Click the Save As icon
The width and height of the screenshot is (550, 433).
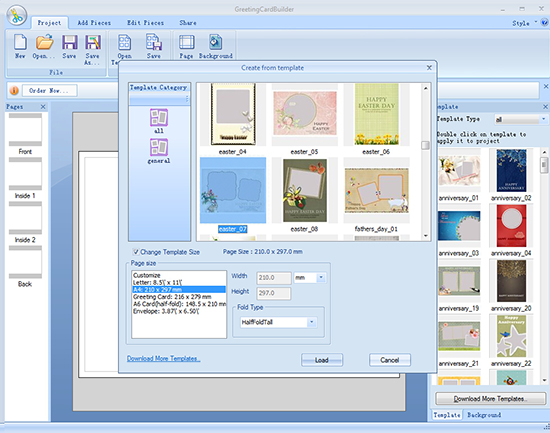tap(93, 42)
